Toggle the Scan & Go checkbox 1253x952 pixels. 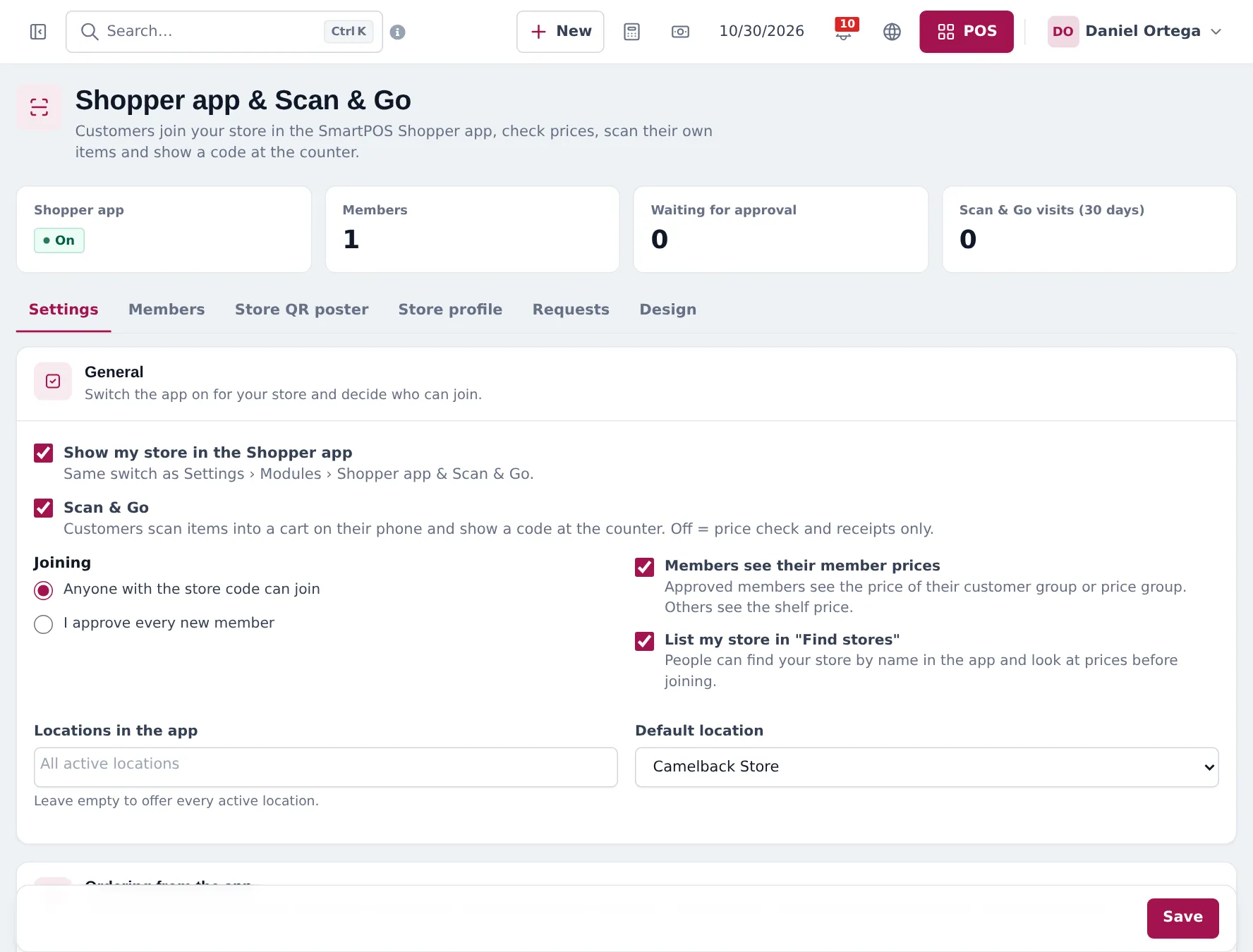coord(44,508)
